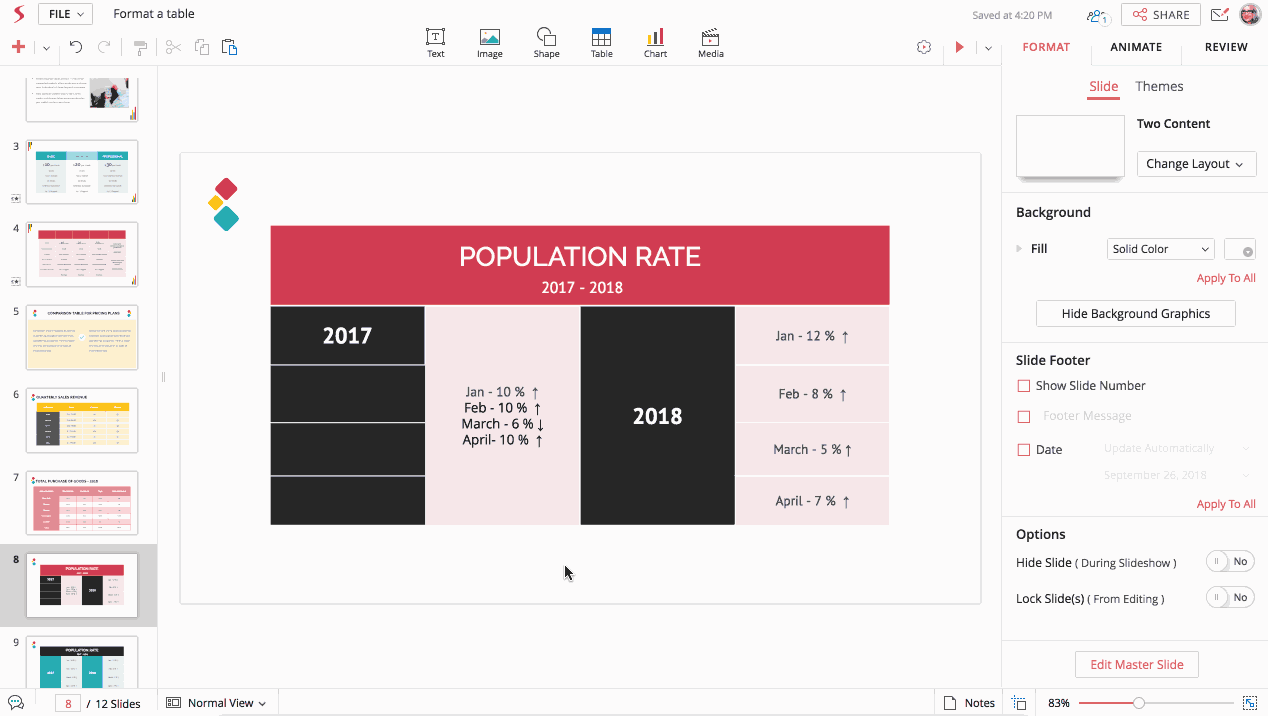
Task: Click the Zoho Show logo icon
Action: (x=17, y=14)
